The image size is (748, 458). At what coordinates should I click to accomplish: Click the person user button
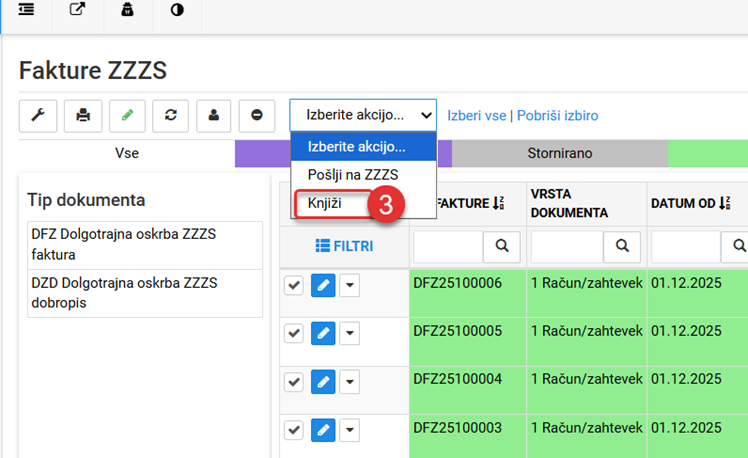(214, 116)
